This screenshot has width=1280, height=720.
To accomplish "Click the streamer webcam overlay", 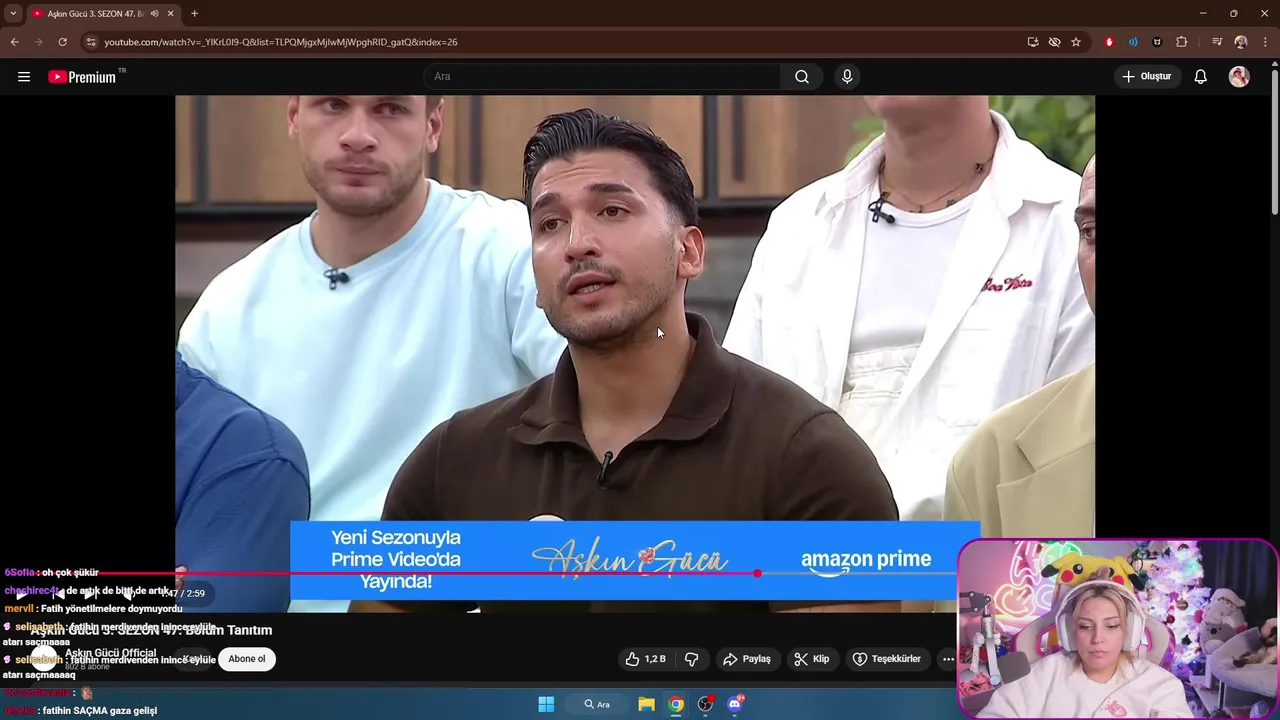I will click(1117, 629).
